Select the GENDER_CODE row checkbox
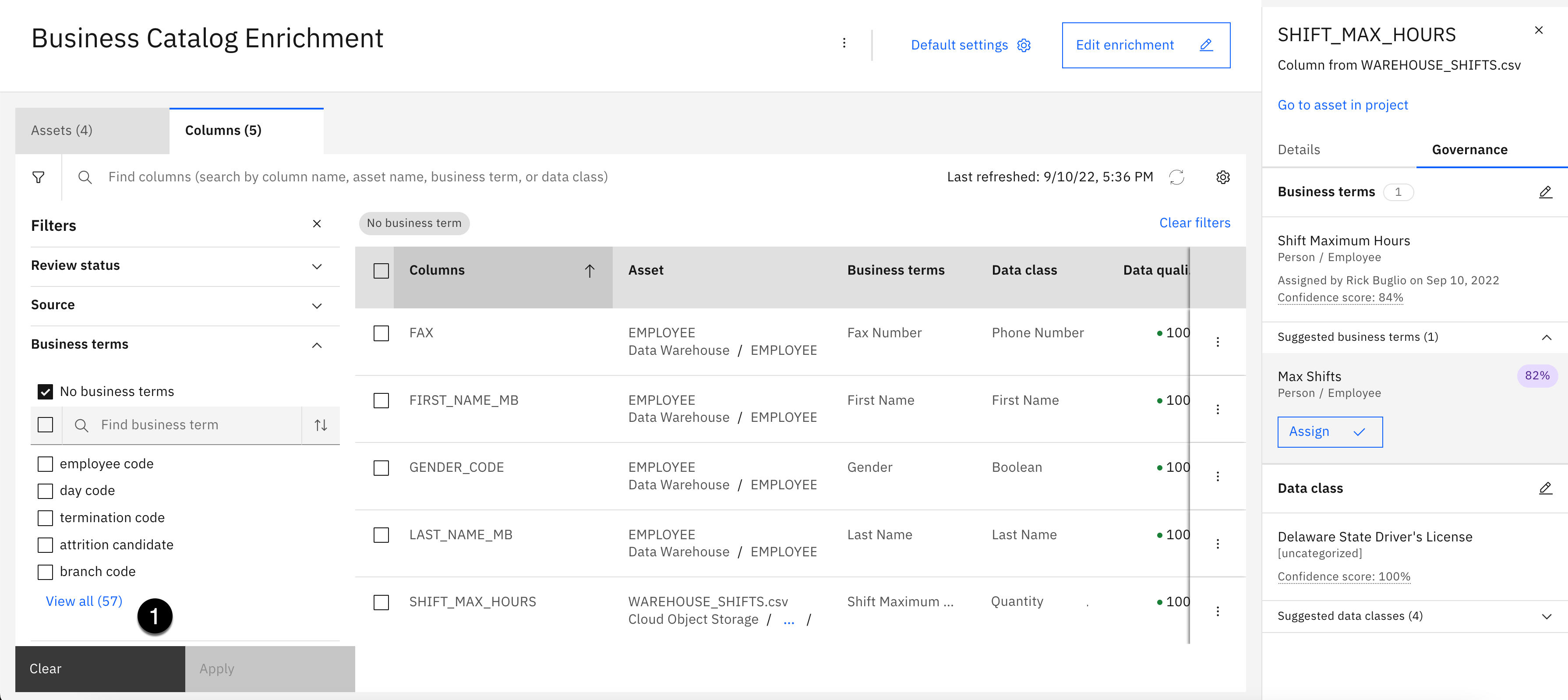 point(381,467)
